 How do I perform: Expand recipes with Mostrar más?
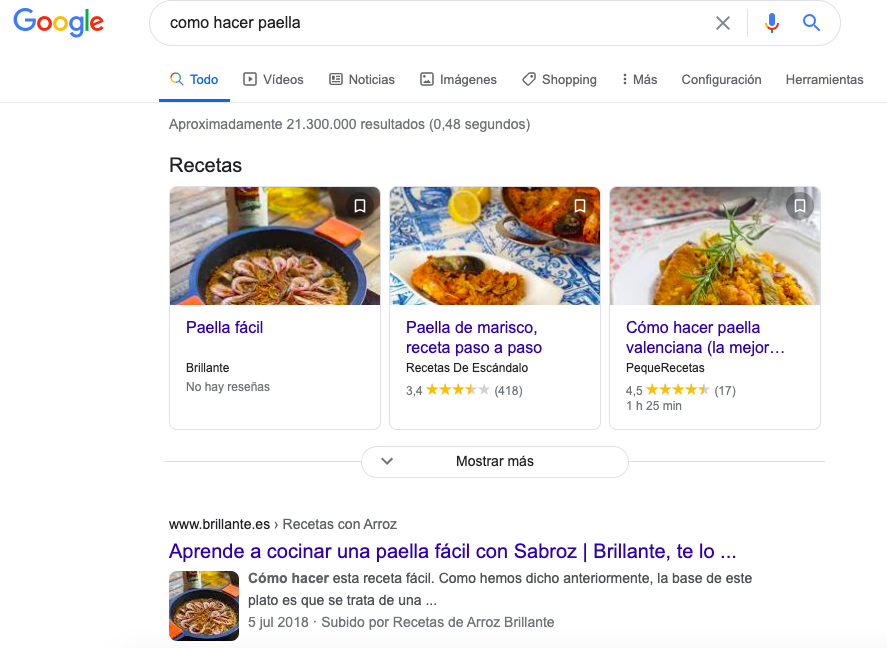point(495,461)
